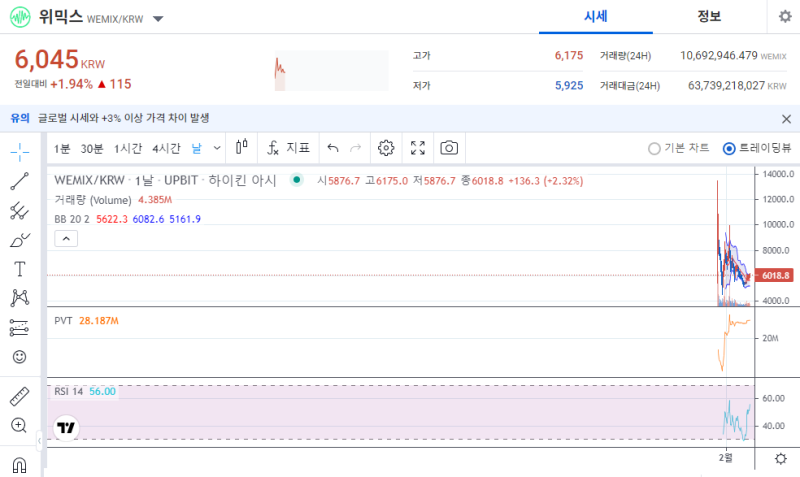
Task: Set interval to 4시간
Action: pos(166,148)
